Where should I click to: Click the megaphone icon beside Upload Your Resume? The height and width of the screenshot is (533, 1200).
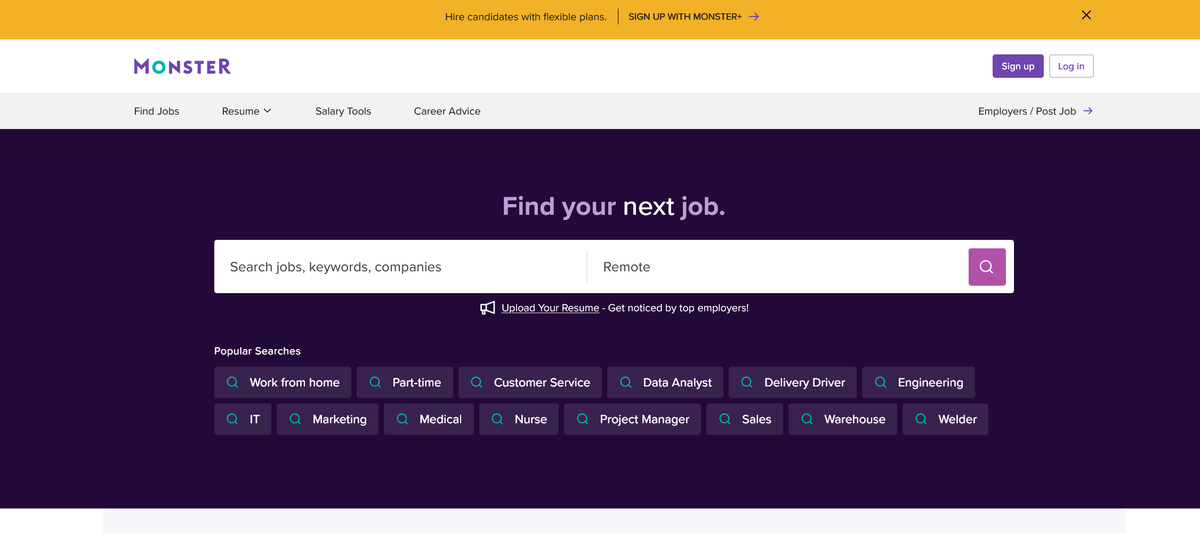click(x=488, y=308)
